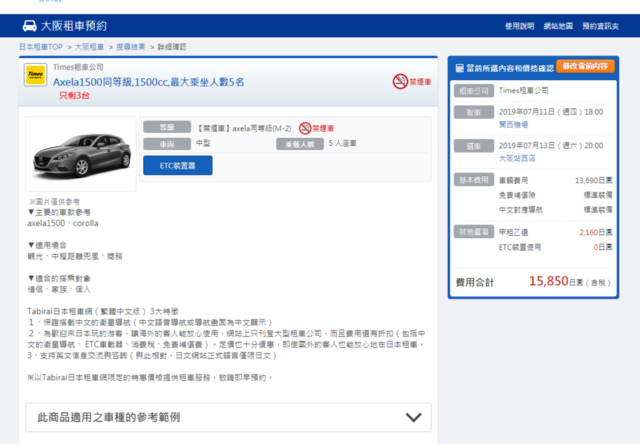Open 使用說明 in the top navigation
This screenshot has height=444, width=640.
tap(519, 26)
